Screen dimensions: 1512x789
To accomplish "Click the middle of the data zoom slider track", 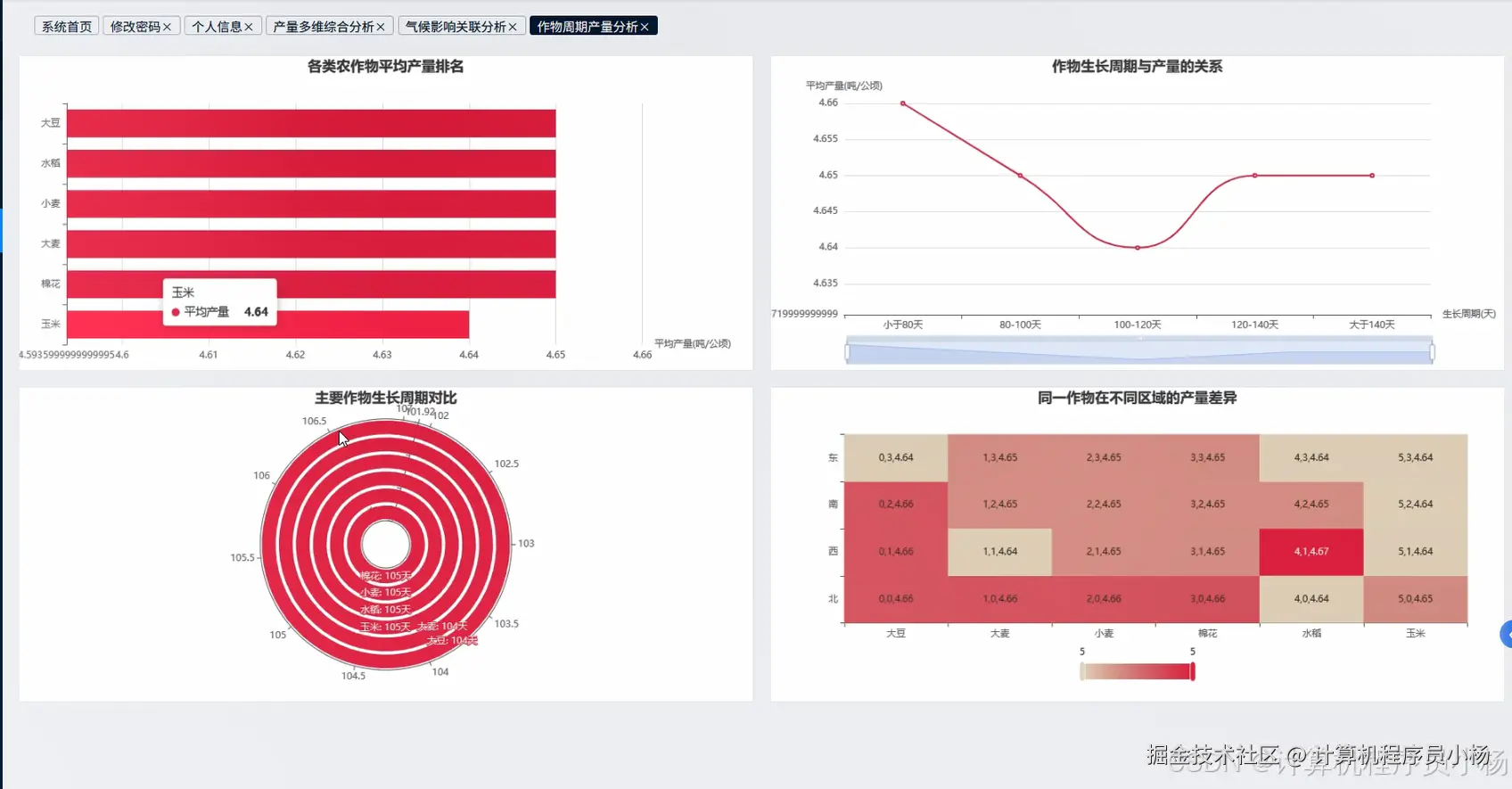I will click(x=1139, y=352).
